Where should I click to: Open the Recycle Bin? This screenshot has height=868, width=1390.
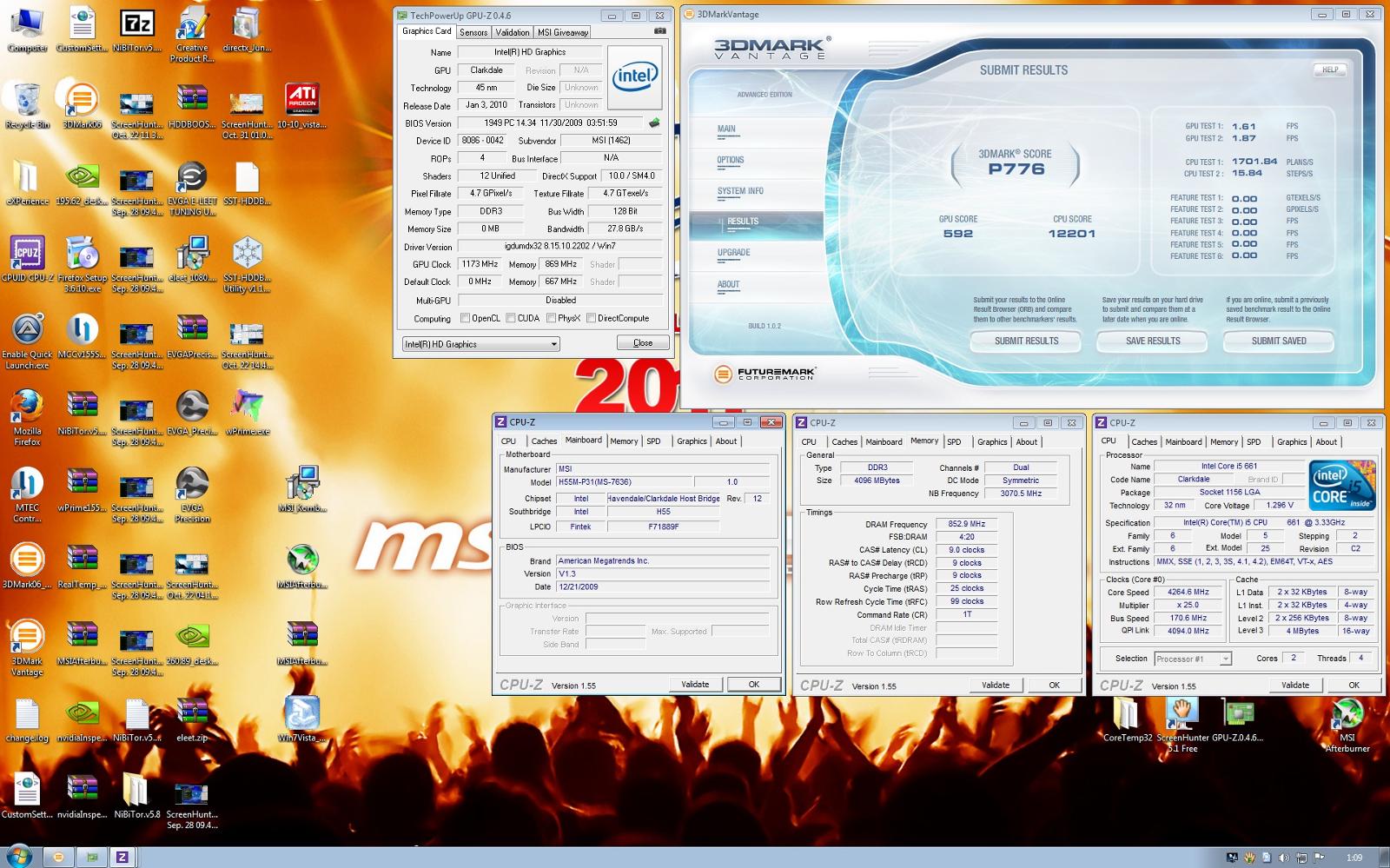click(27, 105)
